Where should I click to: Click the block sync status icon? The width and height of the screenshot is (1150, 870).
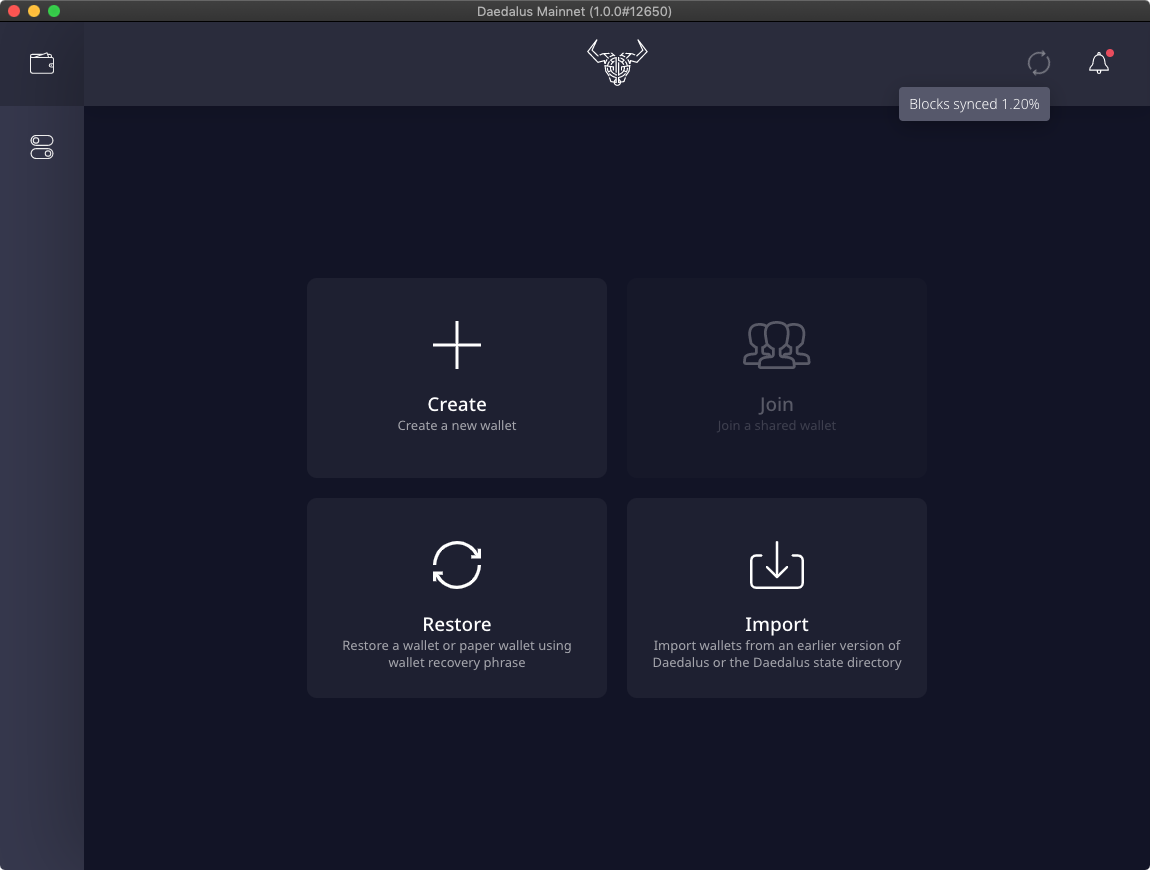pyautogui.click(x=1039, y=63)
